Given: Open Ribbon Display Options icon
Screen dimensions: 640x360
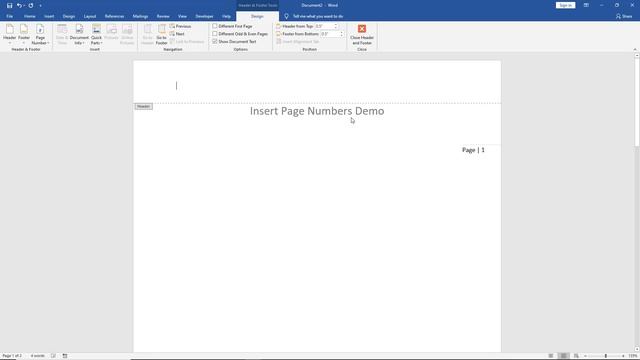Looking at the screenshot, I should (586, 5).
